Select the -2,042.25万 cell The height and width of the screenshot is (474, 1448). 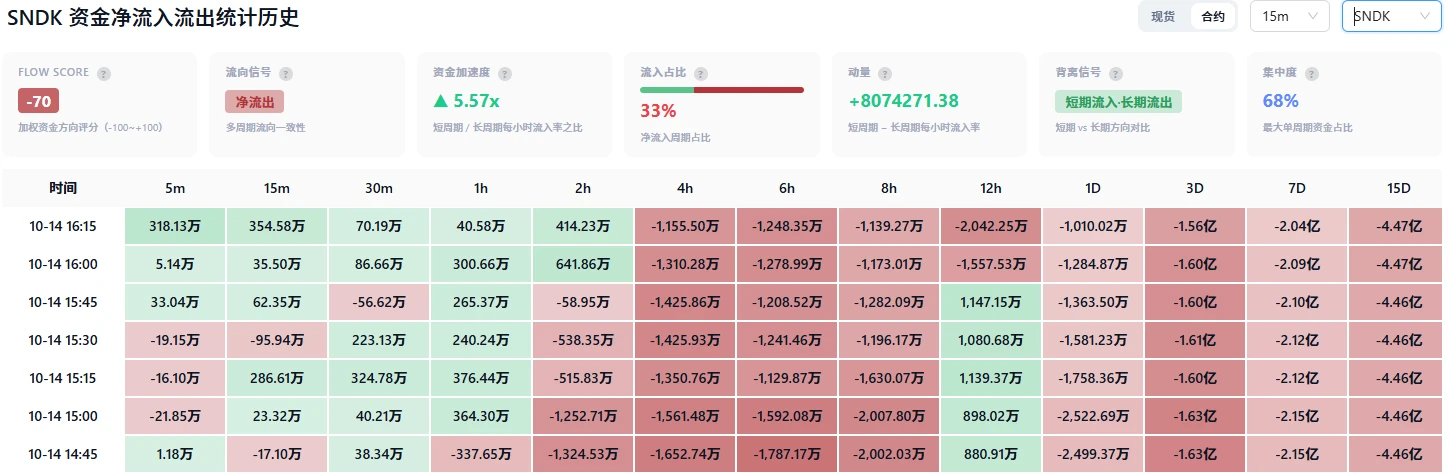(x=991, y=226)
